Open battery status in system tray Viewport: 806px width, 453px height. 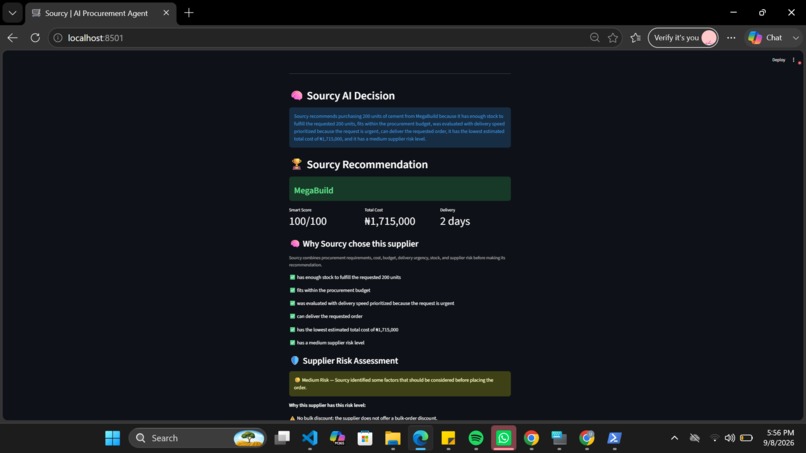[746, 438]
